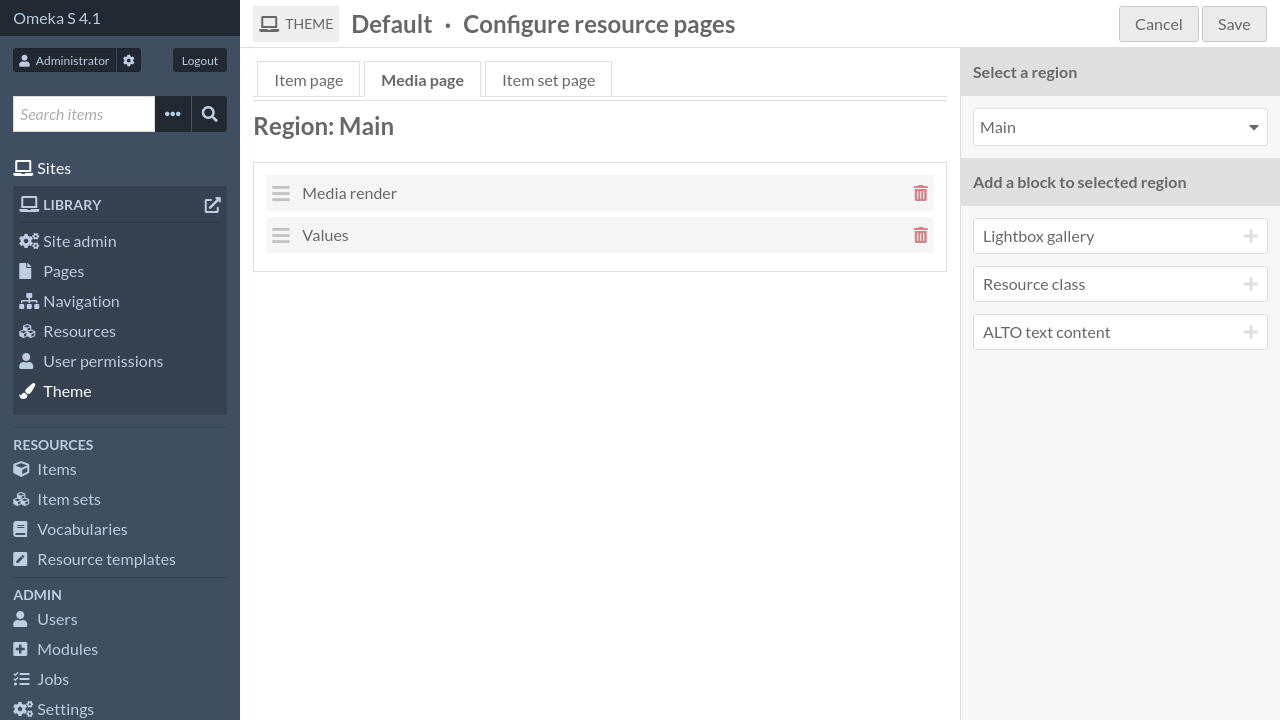Click the Site admin gear icon
Image resolution: width=1280 pixels, height=720 pixels.
pyautogui.click(x=27, y=241)
